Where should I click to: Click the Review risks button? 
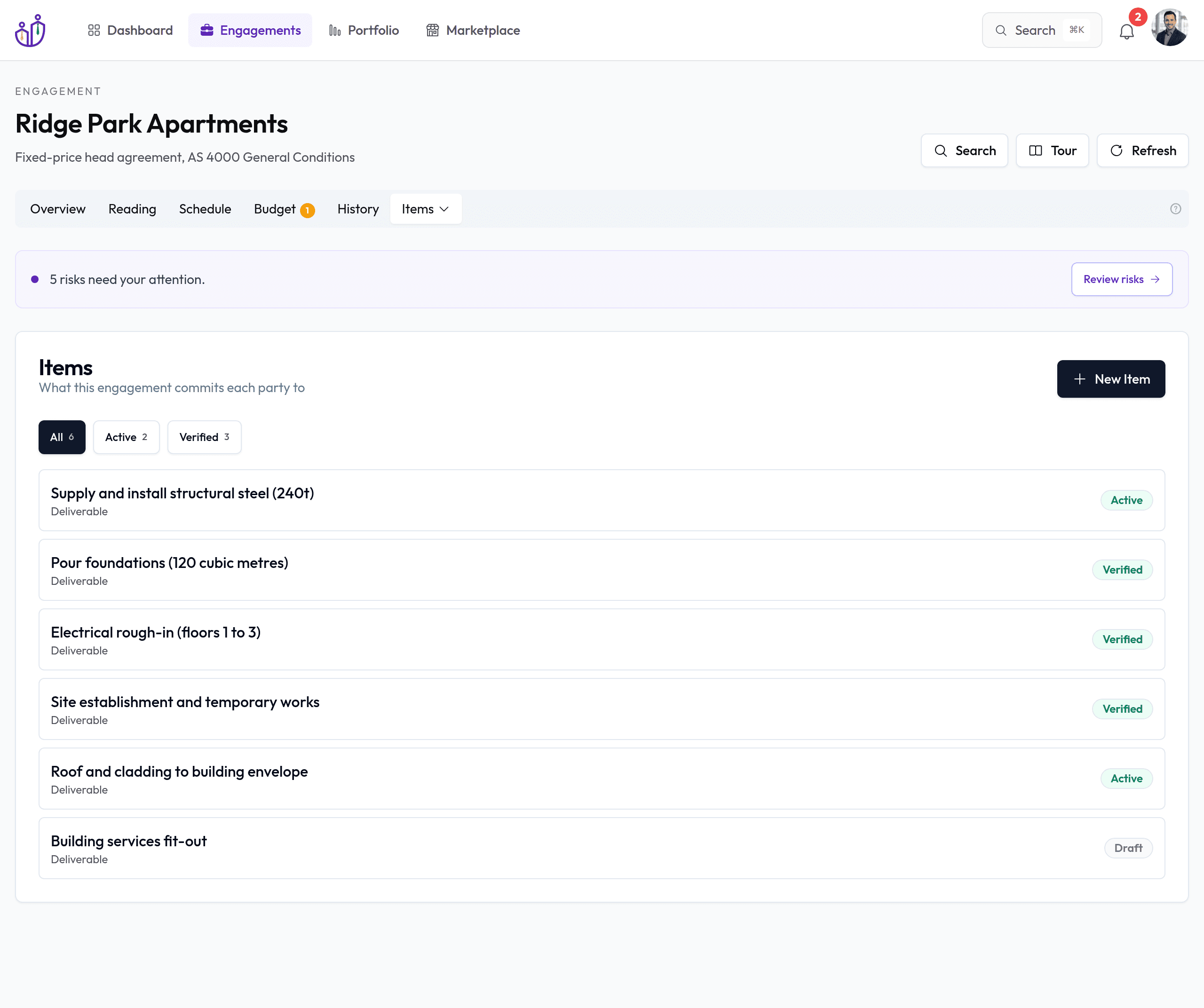[1121, 280]
